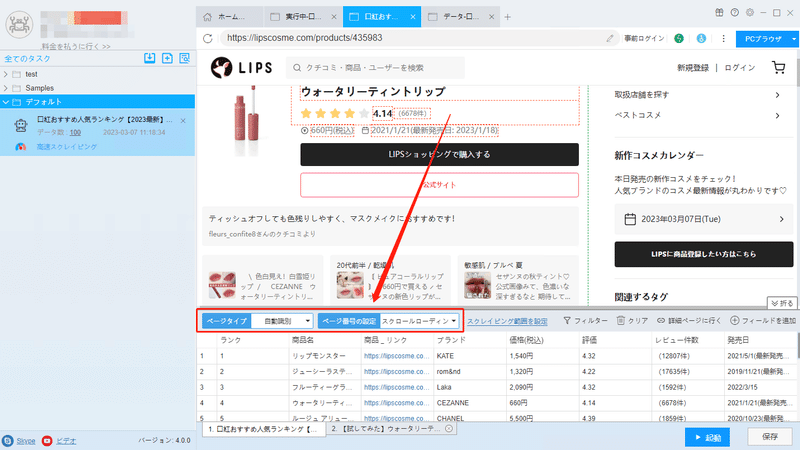
Task: Click the 全てのタスク header
Action: point(28,59)
